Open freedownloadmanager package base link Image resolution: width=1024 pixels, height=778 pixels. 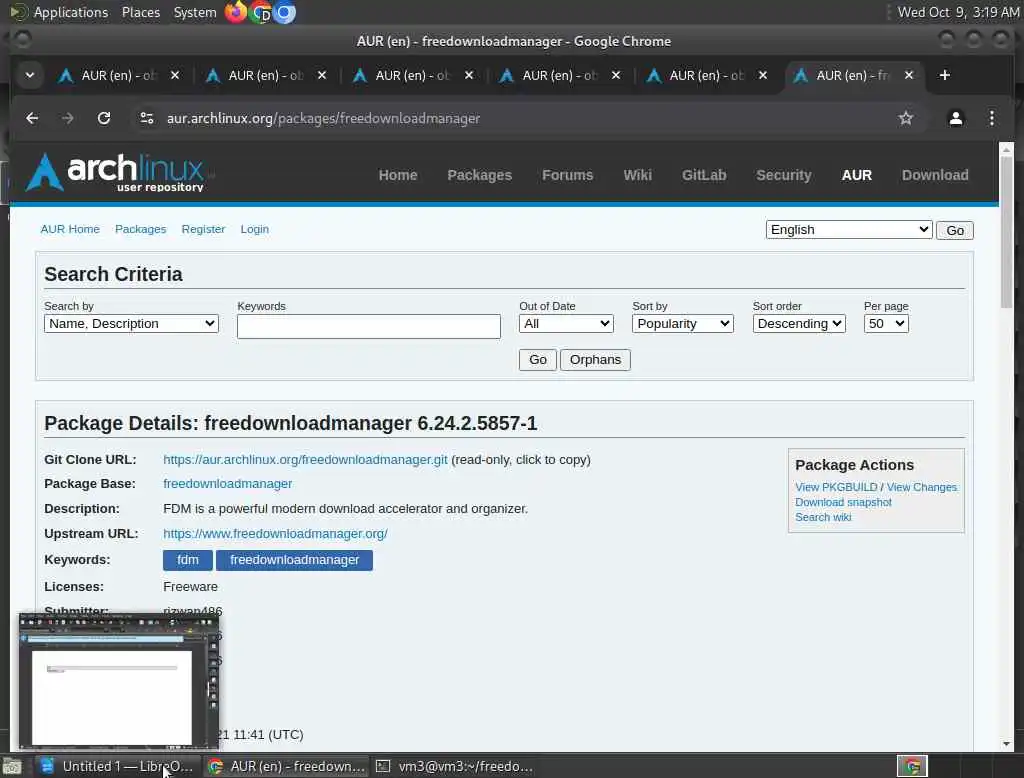(227, 483)
